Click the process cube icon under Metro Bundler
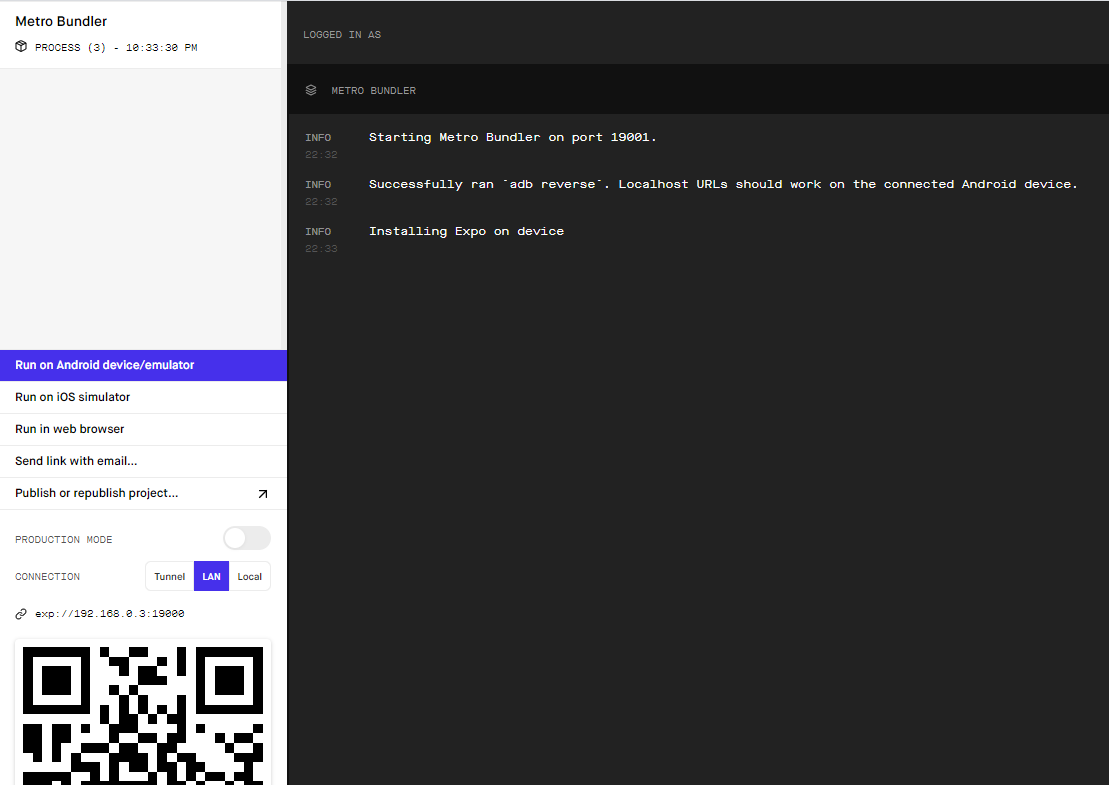 [21, 47]
